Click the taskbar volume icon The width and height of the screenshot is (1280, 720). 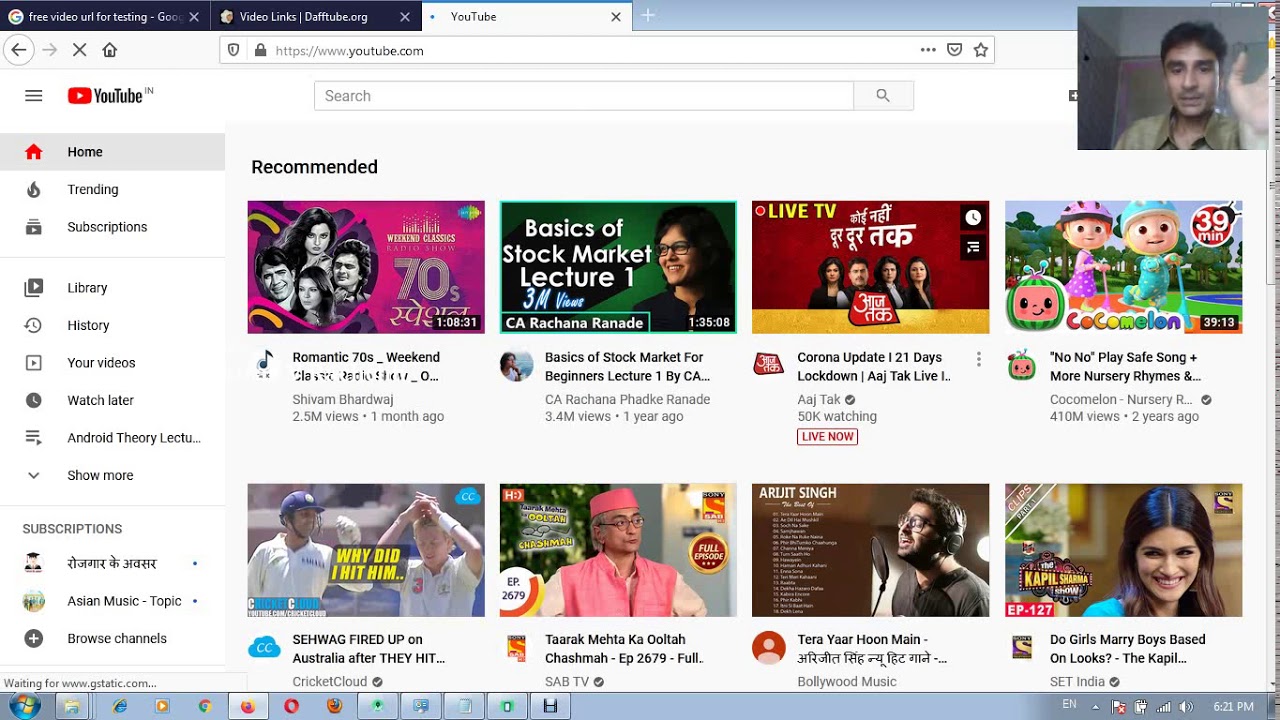pyautogui.click(x=1186, y=707)
